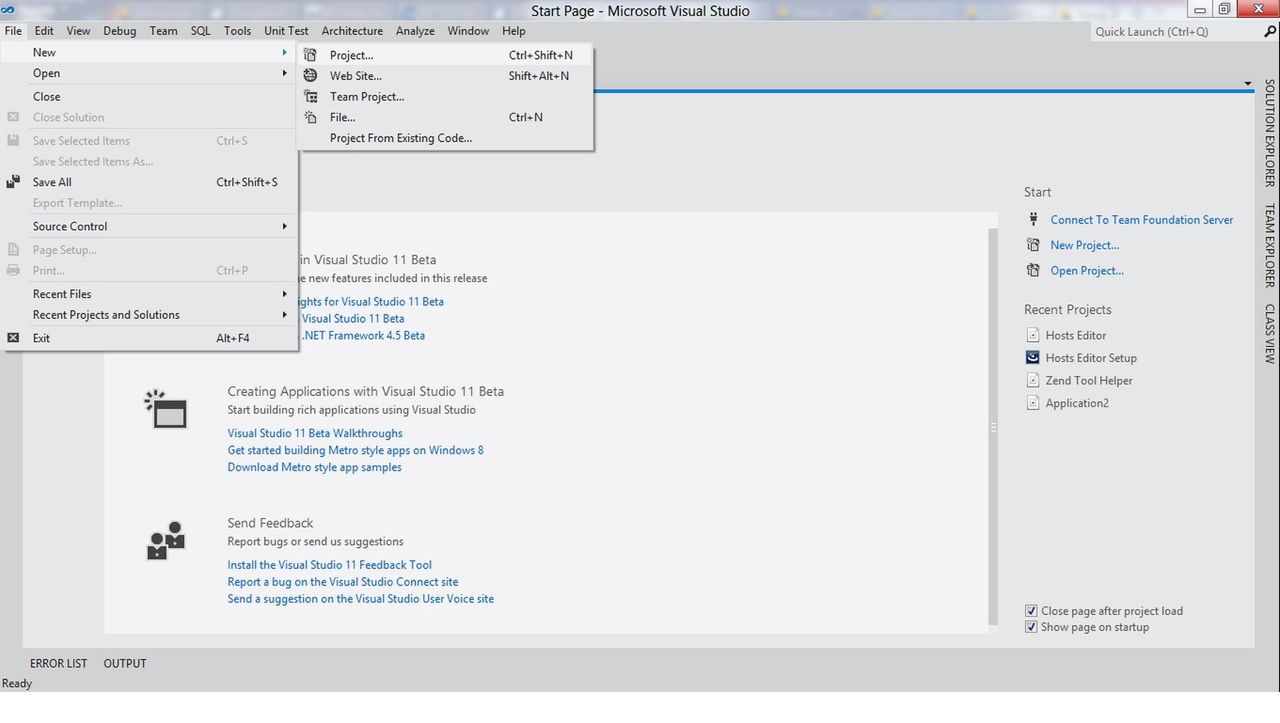Switch to the Error List tab

[x=58, y=663]
